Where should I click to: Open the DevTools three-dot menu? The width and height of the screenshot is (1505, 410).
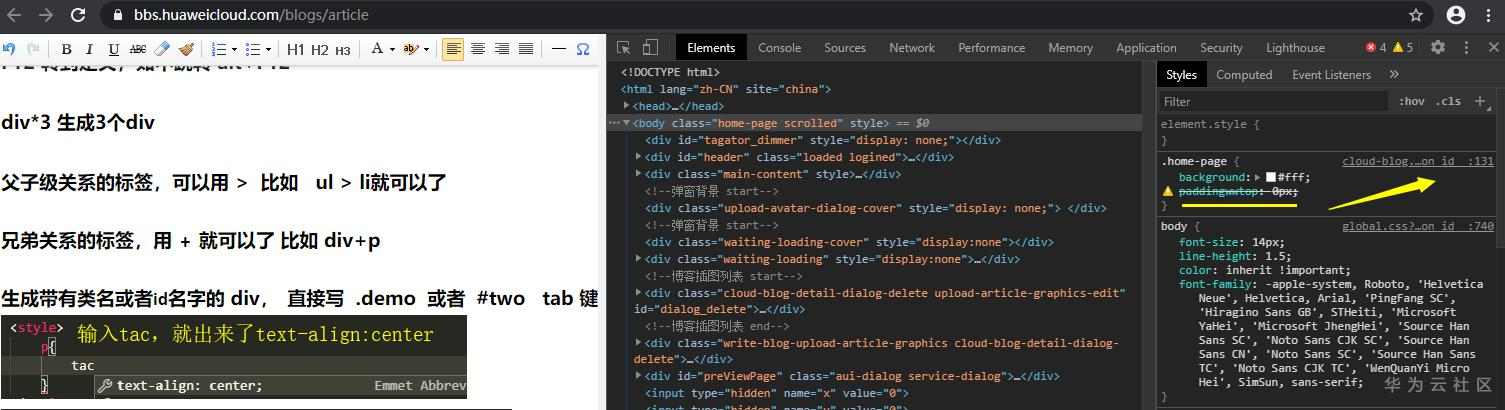(1468, 47)
